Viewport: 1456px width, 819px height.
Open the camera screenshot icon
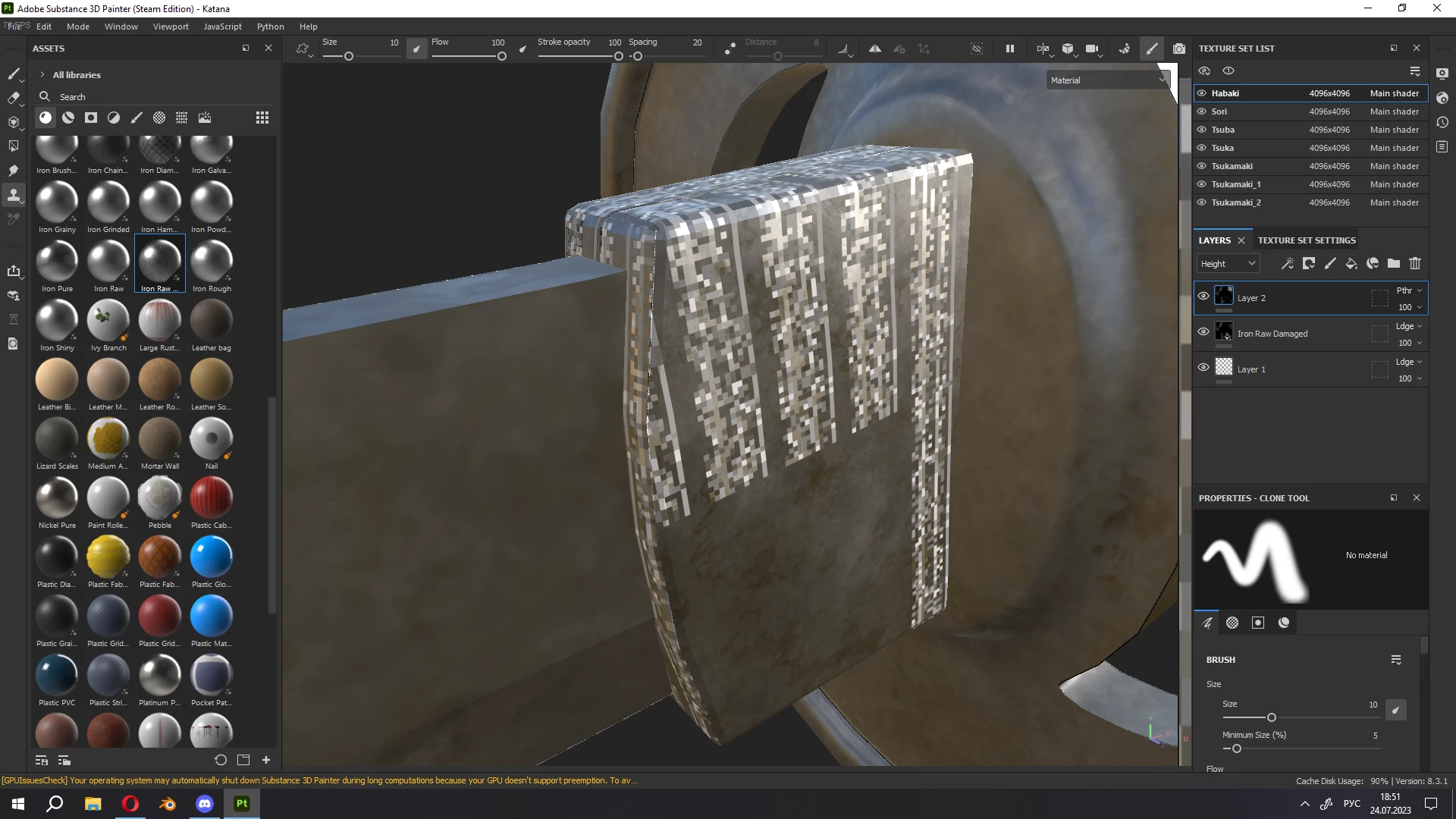click(1179, 49)
